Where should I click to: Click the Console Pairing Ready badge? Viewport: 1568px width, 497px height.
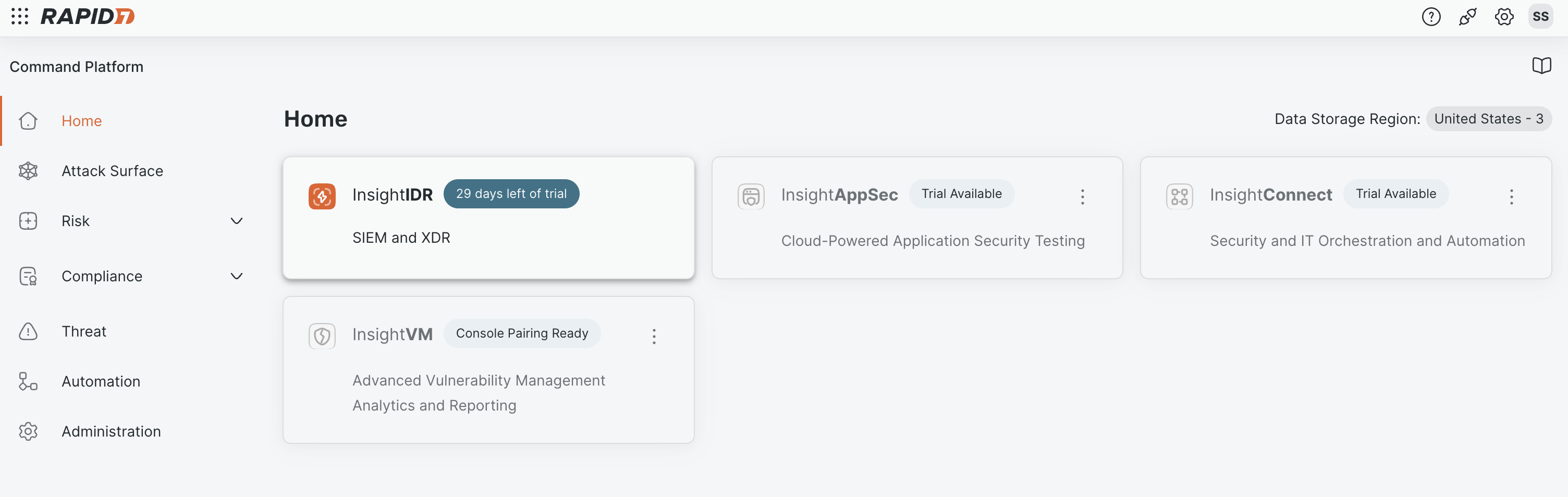point(522,333)
